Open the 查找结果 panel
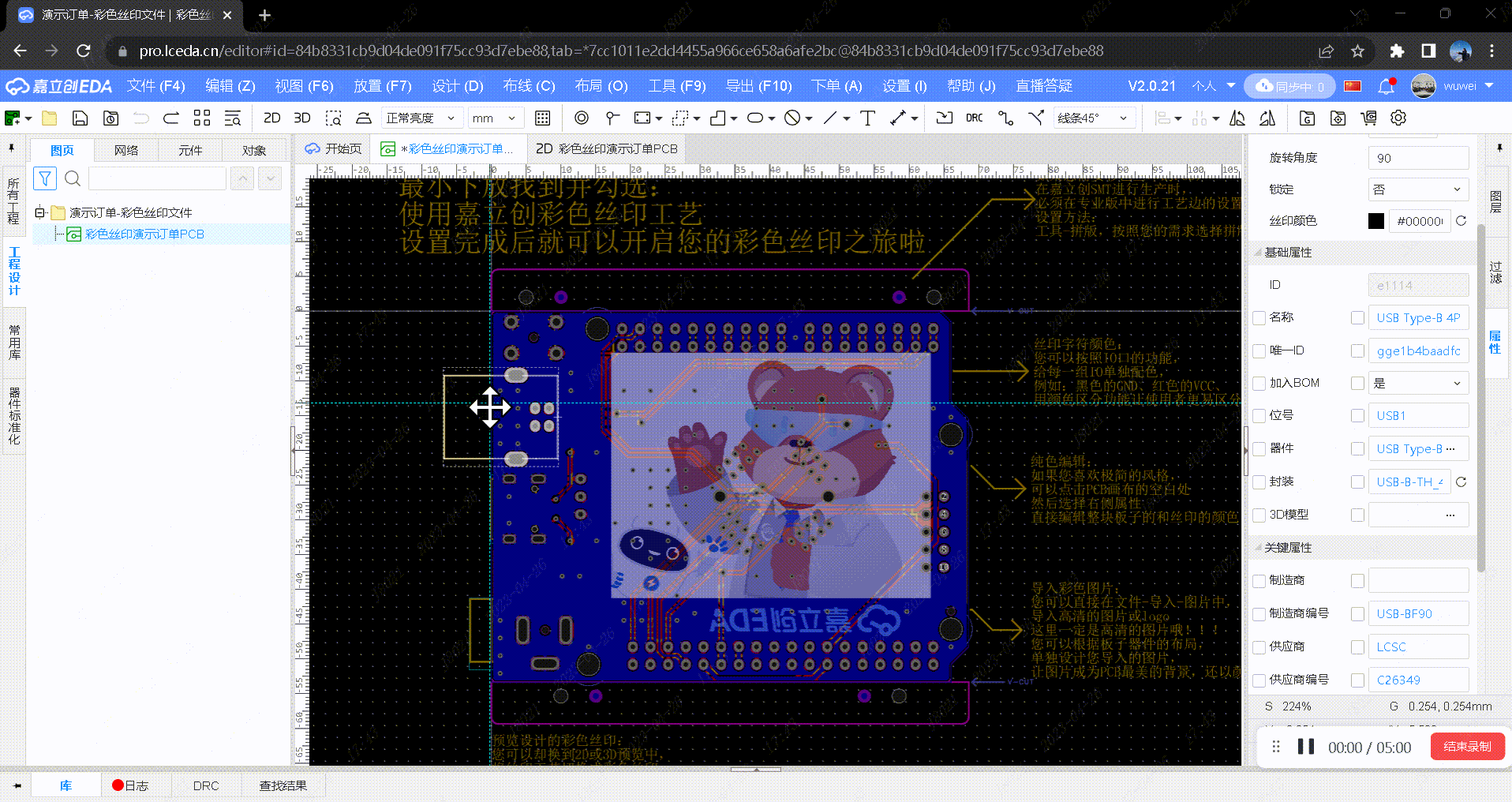Viewport: 1512px width, 802px height. 283,785
